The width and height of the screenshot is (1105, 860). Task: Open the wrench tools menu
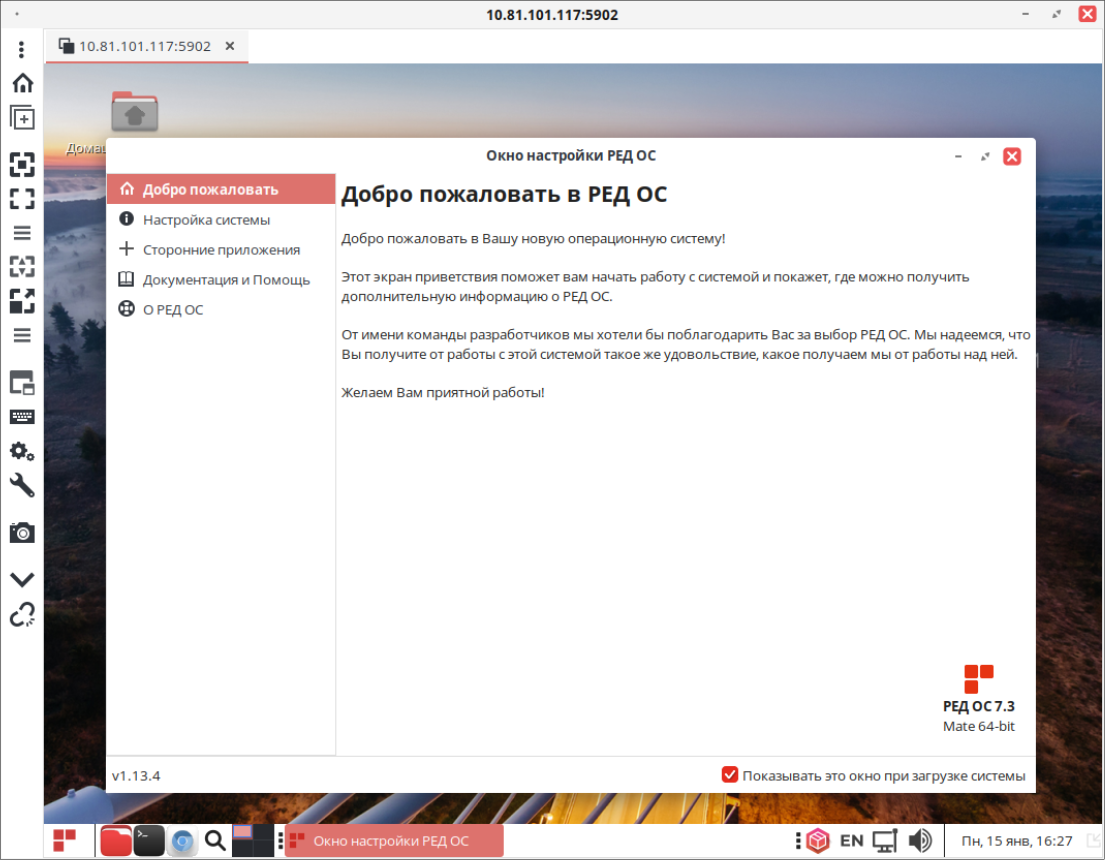click(x=23, y=485)
